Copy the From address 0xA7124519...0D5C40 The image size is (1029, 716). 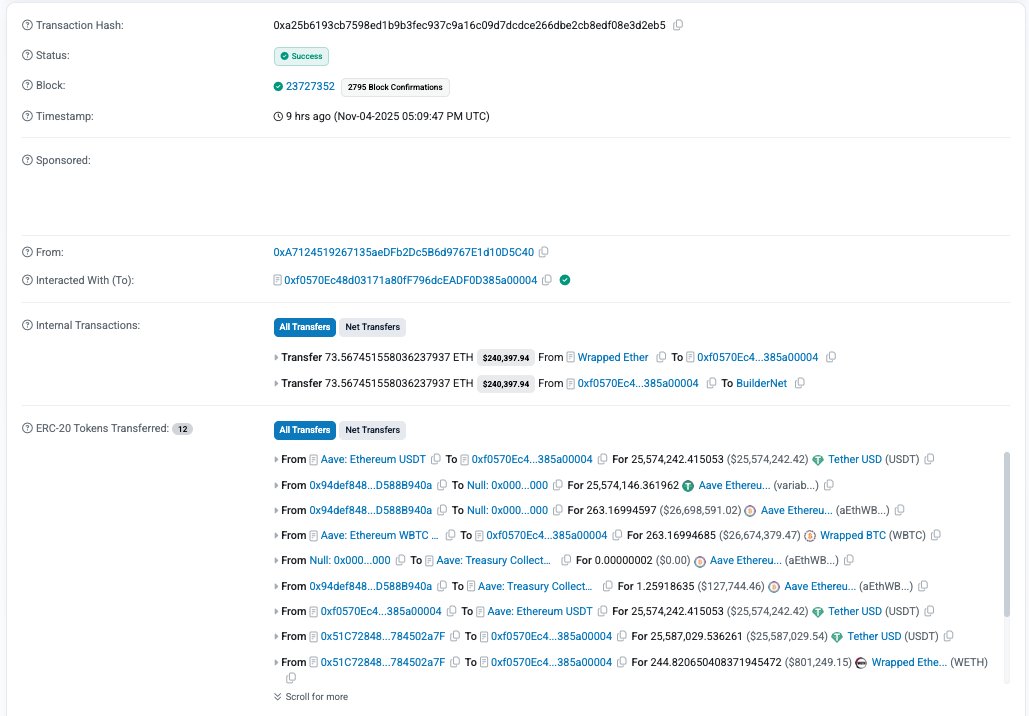(x=543, y=252)
